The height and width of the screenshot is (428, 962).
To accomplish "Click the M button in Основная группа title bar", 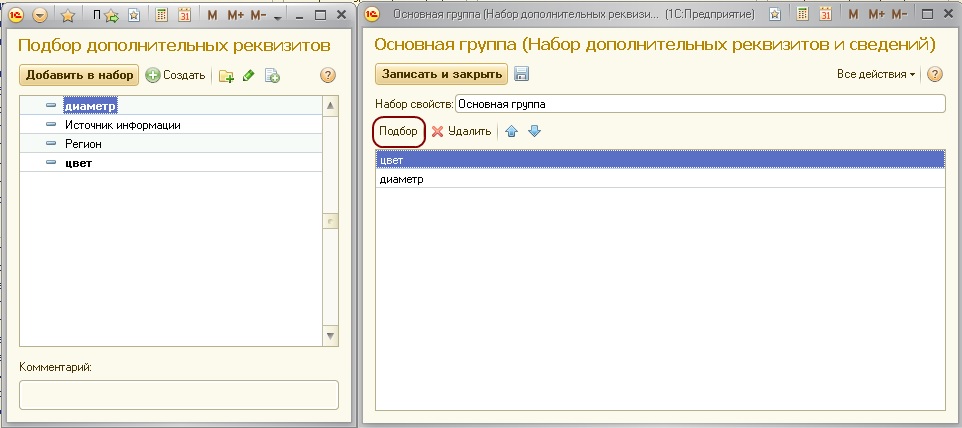I will coord(853,15).
